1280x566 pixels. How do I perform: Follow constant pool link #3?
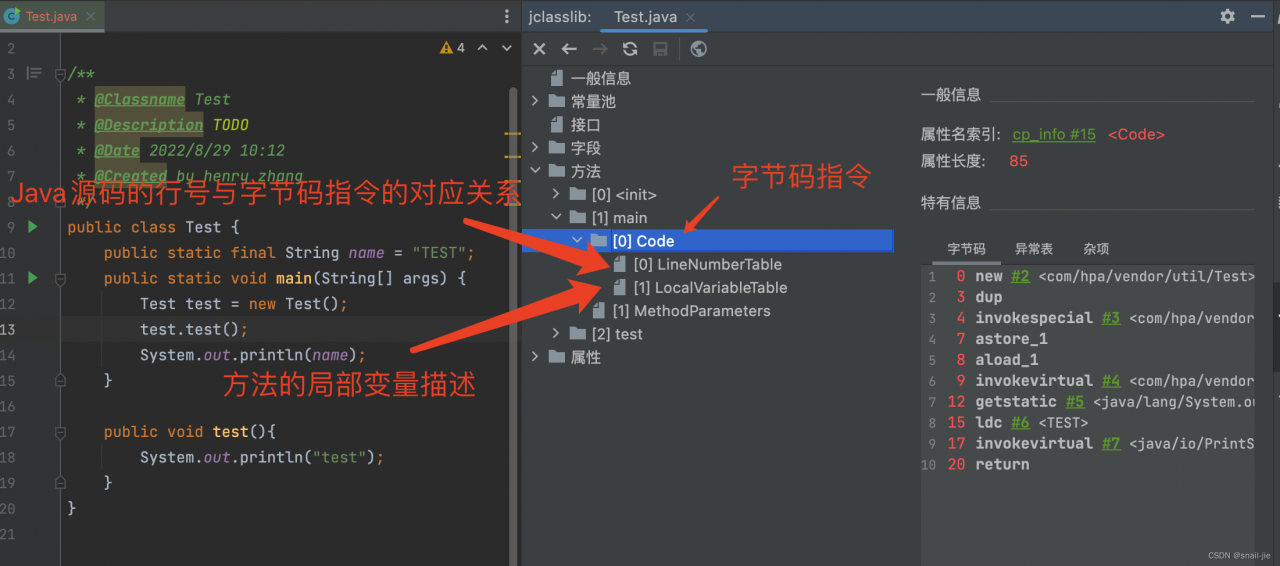1111,318
